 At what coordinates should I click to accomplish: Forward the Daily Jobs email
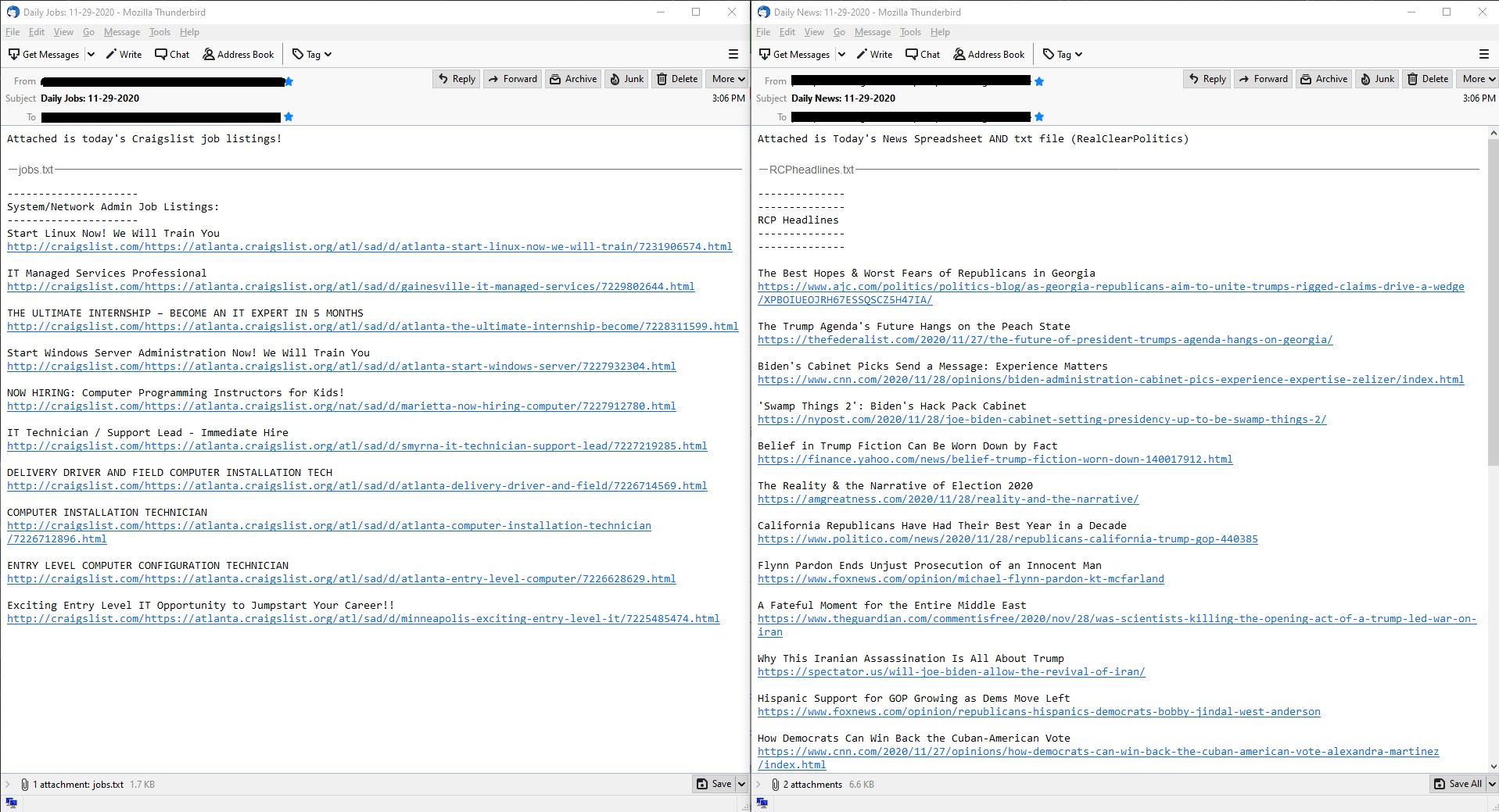(x=512, y=79)
